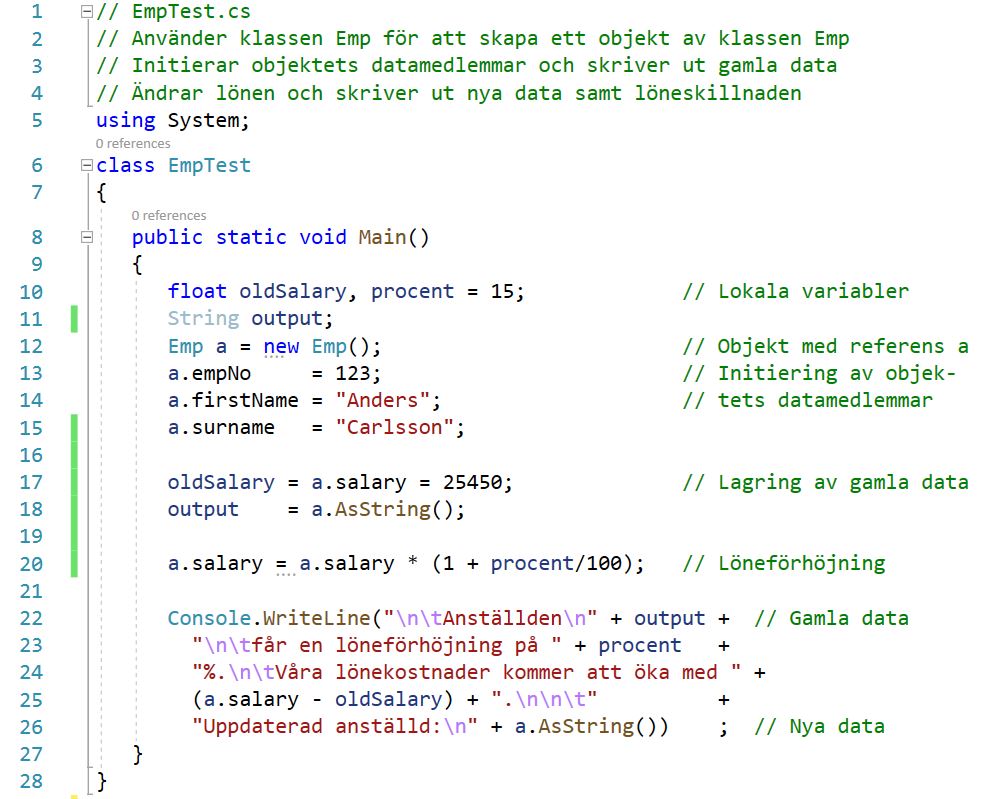Click the String type on line 11

tap(203, 319)
